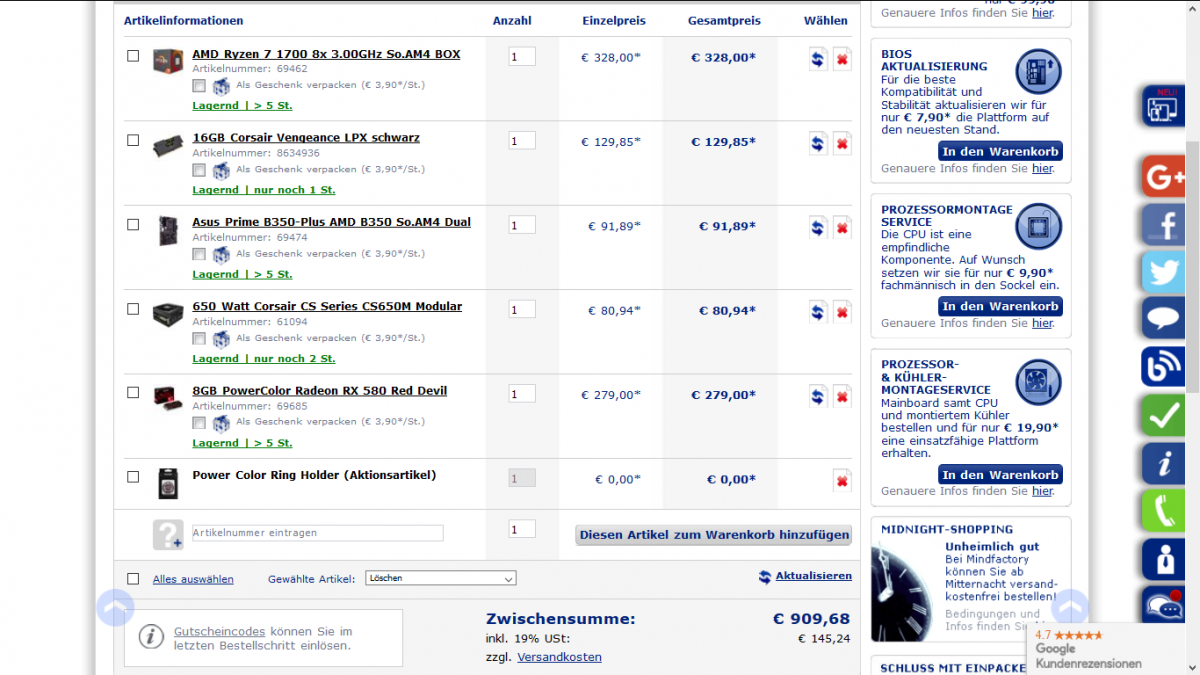Enable 'Alles auswählen' checkbox
The width and height of the screenshot is (1200, 675).
pos(133,578)
